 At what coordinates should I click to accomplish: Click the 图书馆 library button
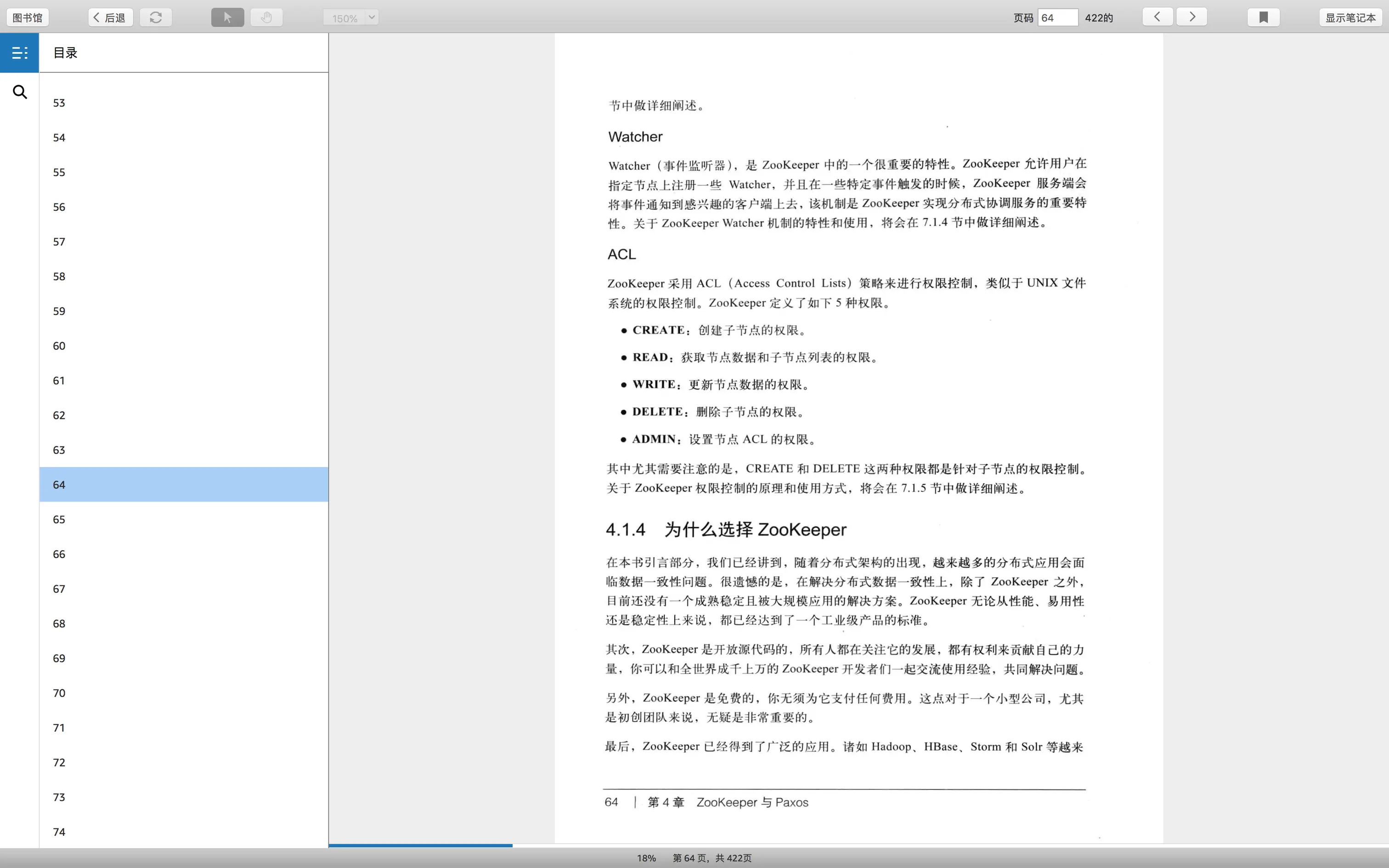tap(28, 17)
